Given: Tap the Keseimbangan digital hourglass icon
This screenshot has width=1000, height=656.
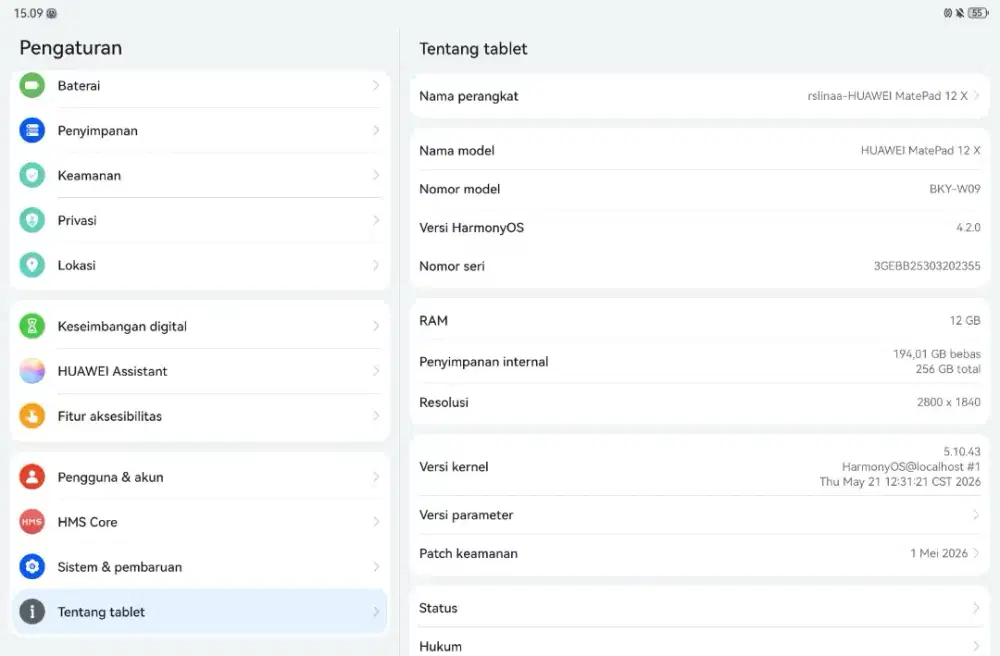Looking at the screenshot, I should [x=32, y=326].
